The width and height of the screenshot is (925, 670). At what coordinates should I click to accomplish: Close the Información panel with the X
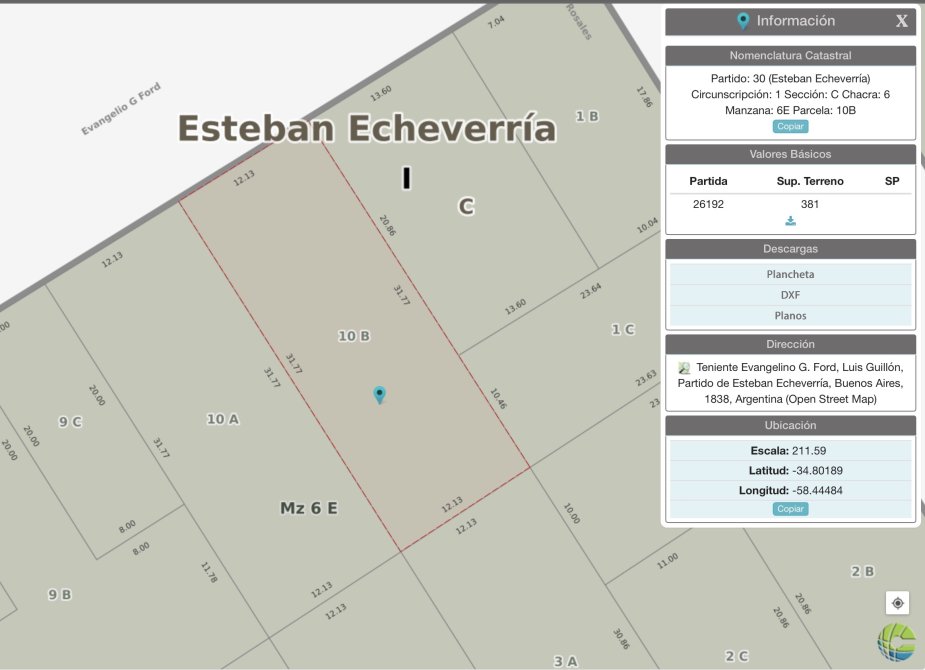click(901, 21)
